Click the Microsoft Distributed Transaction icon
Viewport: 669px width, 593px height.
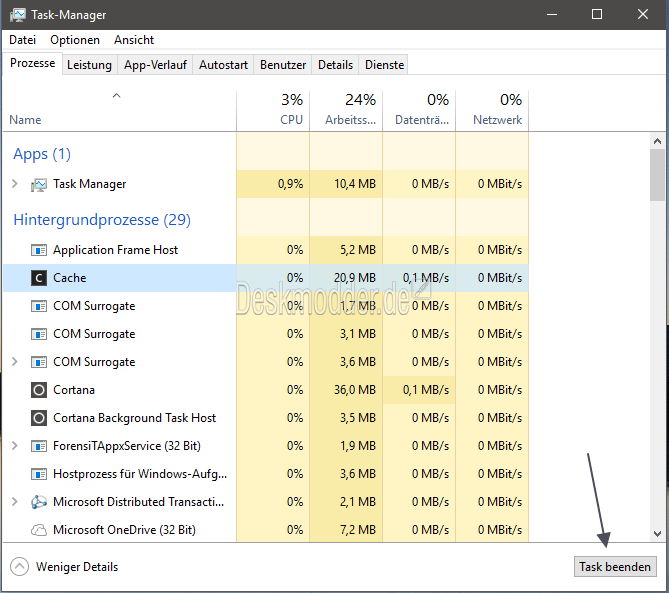(x=39, y=502)
